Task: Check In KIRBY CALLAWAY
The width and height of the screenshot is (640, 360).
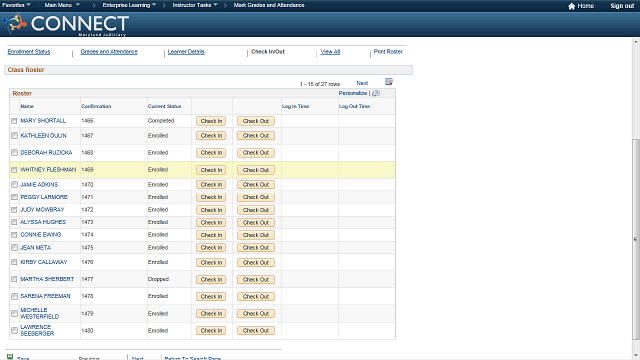Action: coord(211,262)
